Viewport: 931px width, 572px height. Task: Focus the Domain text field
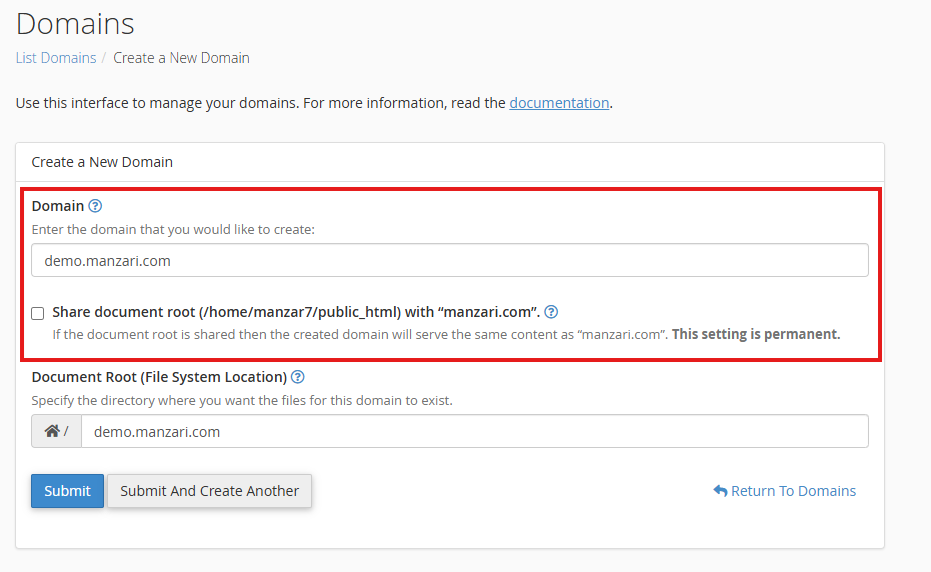click(x=449, y=260)
